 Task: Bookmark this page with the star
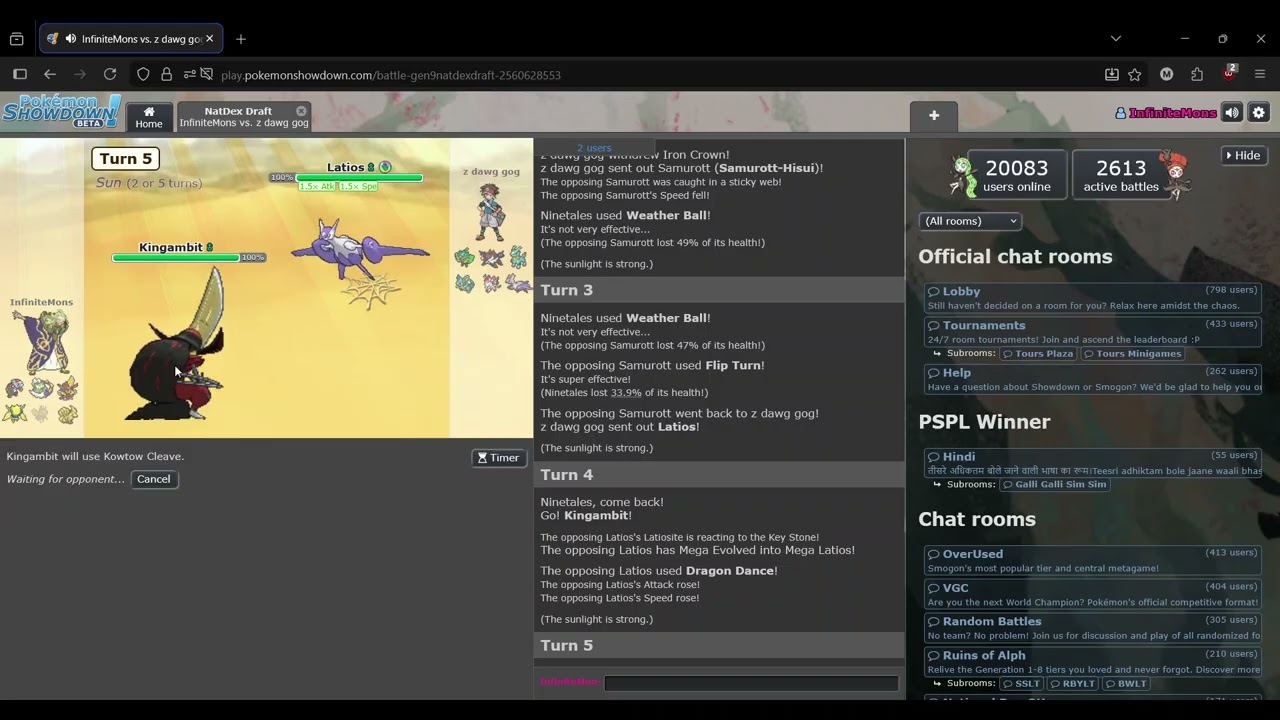(x=1135, y=74)
